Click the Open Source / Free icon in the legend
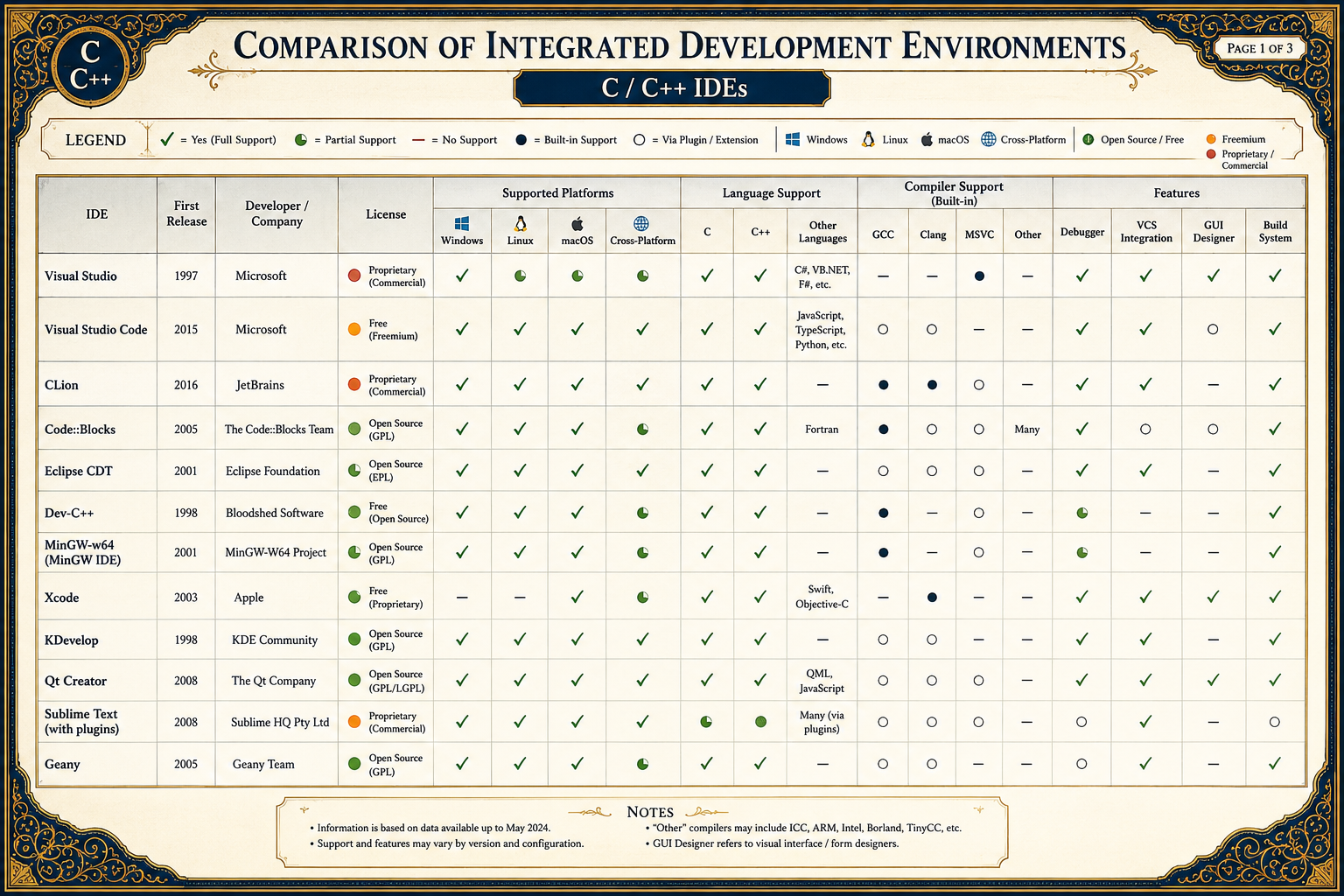 pos(1088,139)
